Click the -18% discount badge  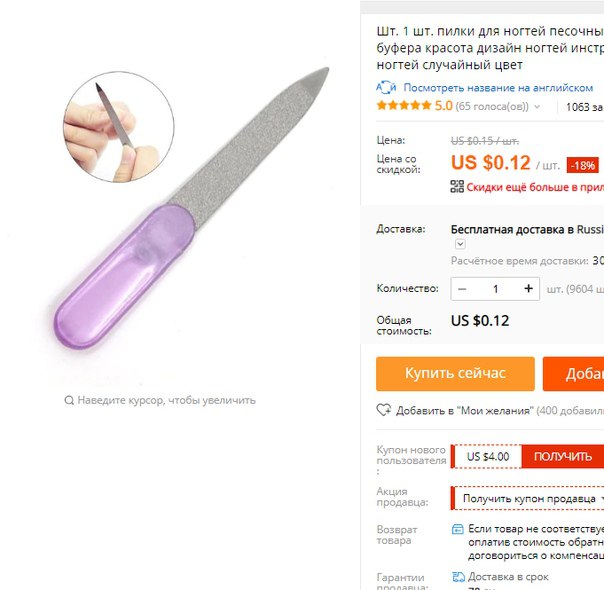click(x=582, y=165)
